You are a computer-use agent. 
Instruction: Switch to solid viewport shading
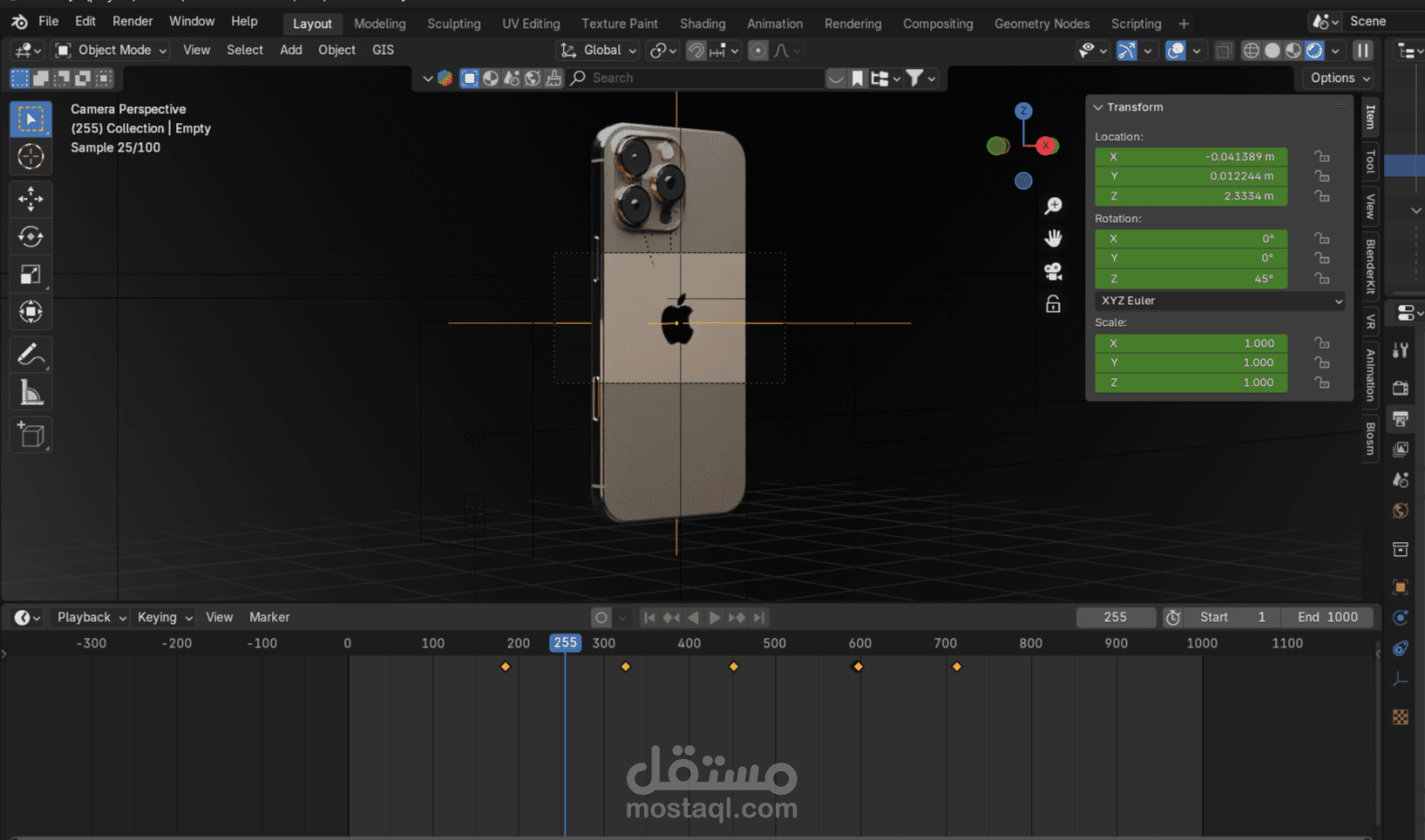[x=1272, y=51]
